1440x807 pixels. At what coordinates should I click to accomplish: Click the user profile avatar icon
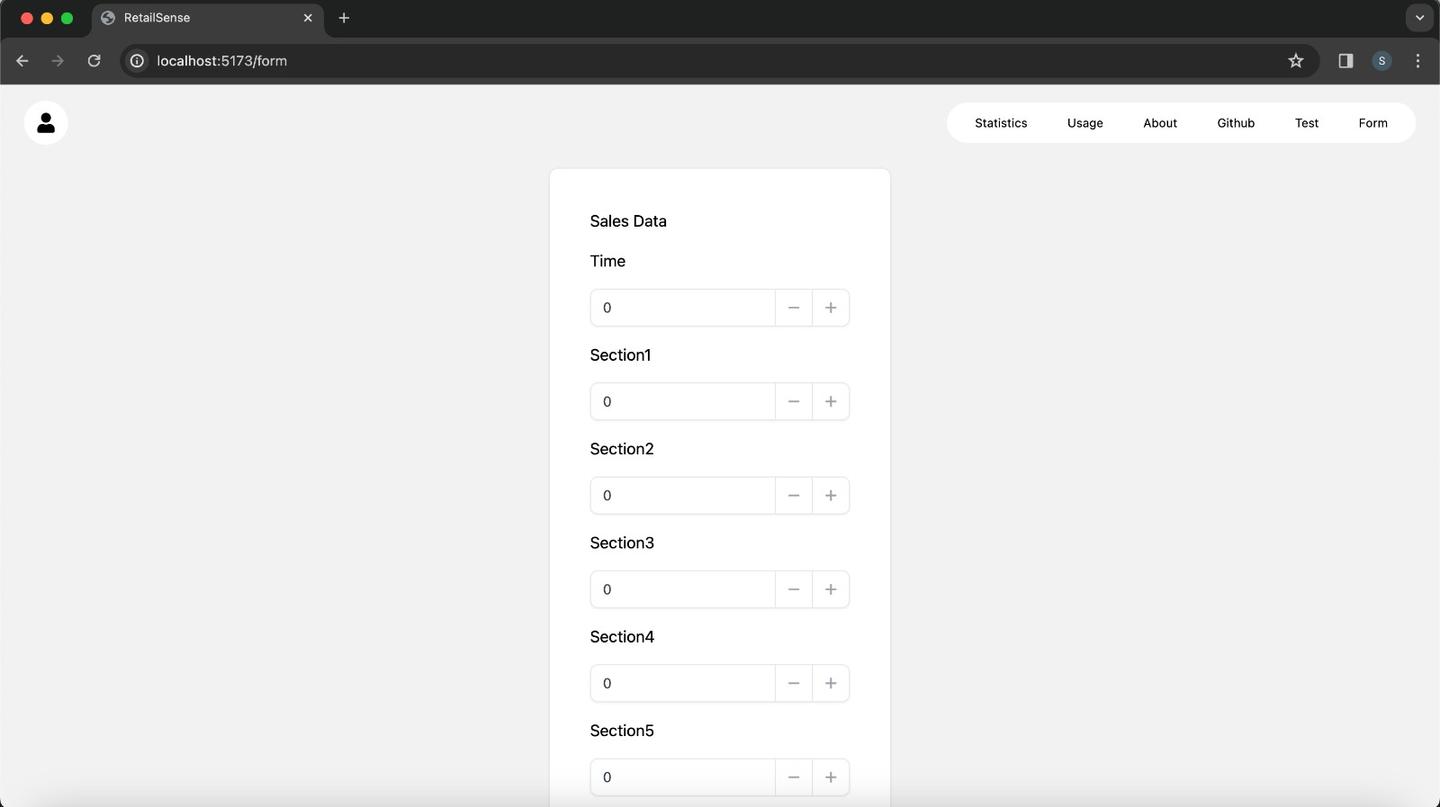coord(46,123)
